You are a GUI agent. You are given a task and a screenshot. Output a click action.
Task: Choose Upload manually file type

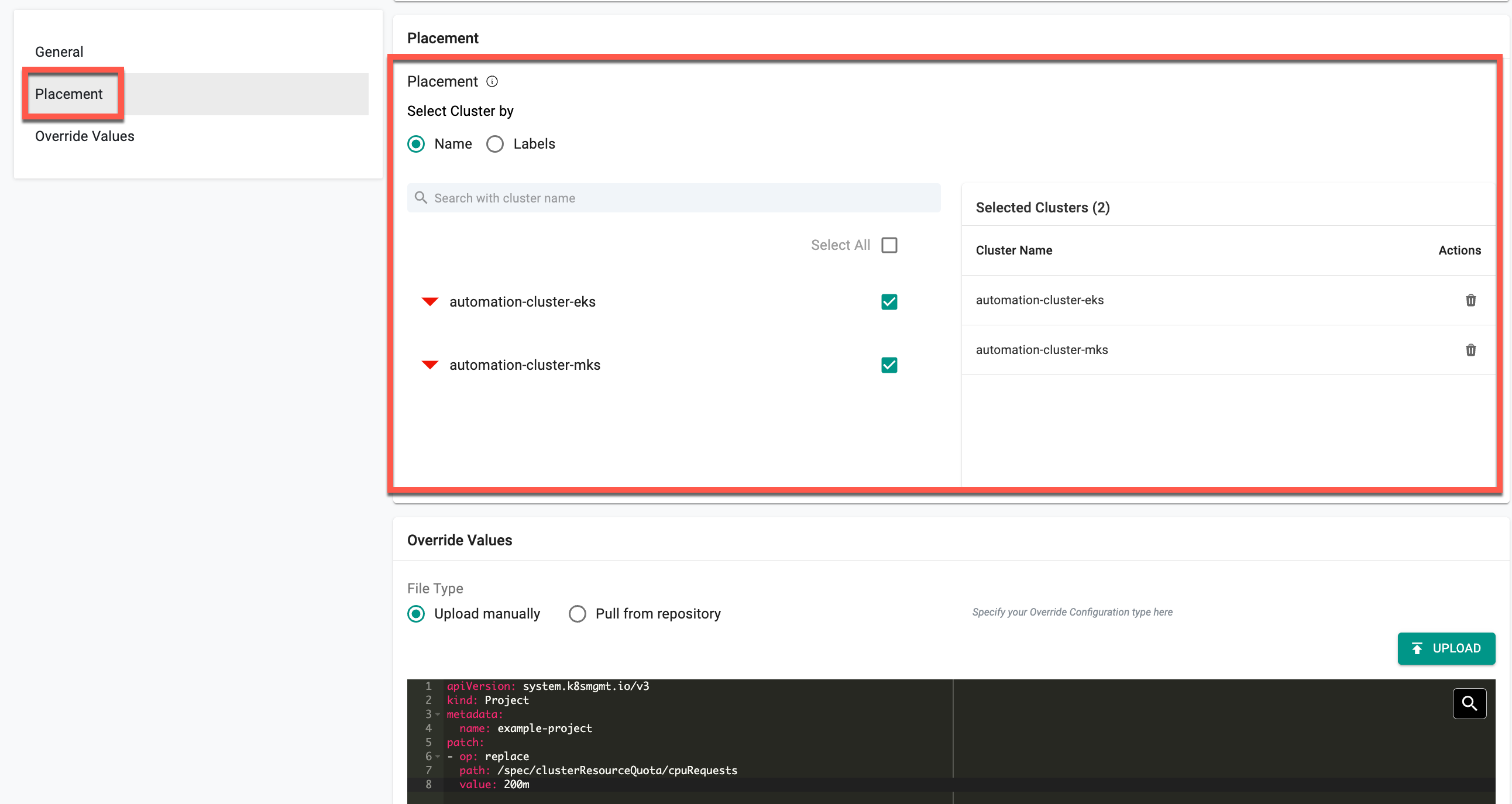[x=416, y=614]
